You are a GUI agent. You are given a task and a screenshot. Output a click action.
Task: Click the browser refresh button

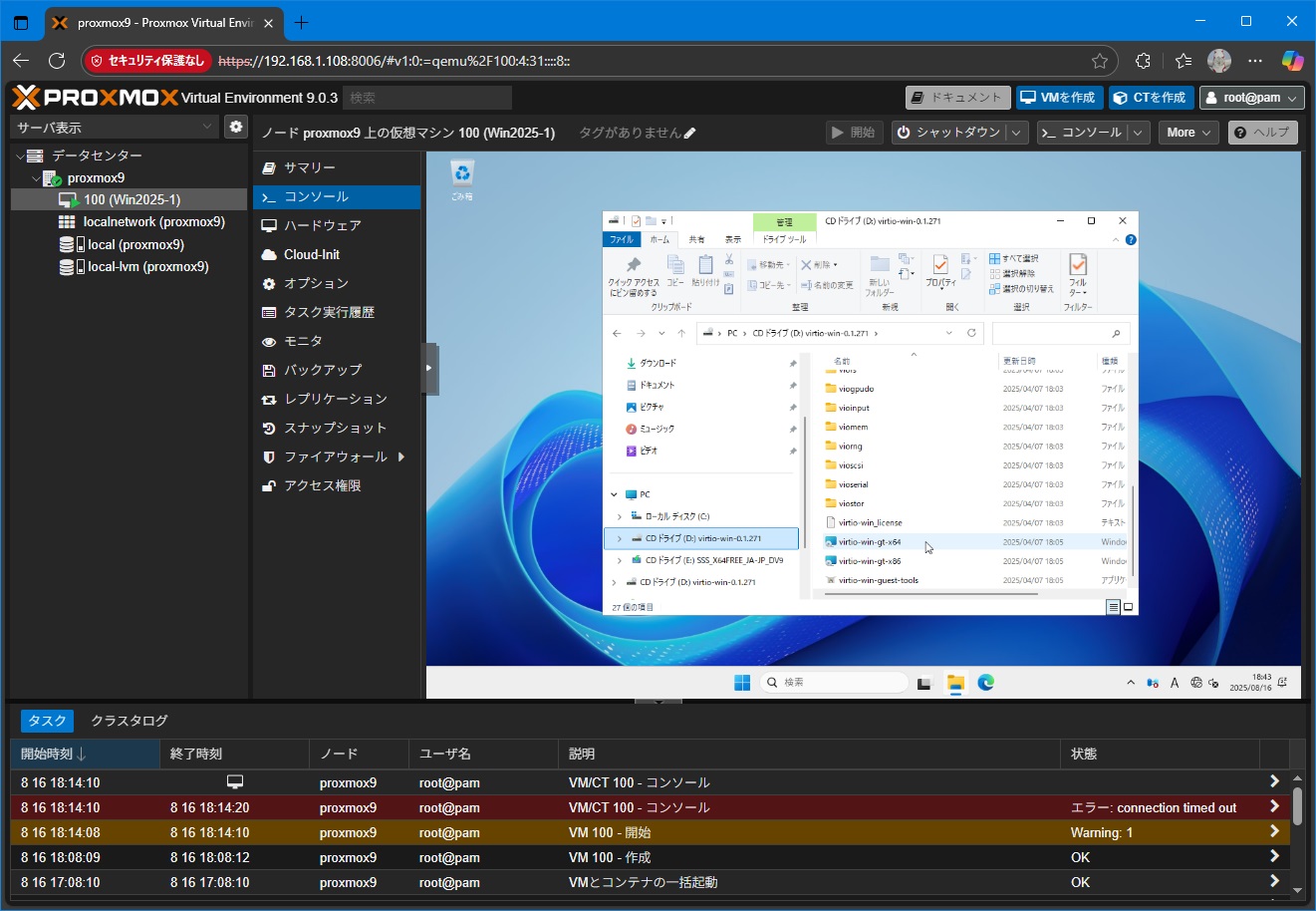coord(57,61)
